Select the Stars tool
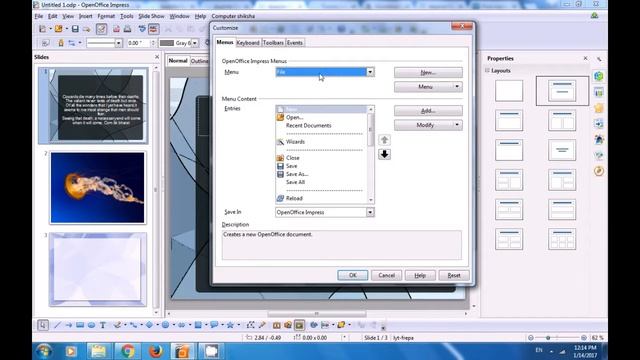640x360 pixels. click(x=230, y=325)
